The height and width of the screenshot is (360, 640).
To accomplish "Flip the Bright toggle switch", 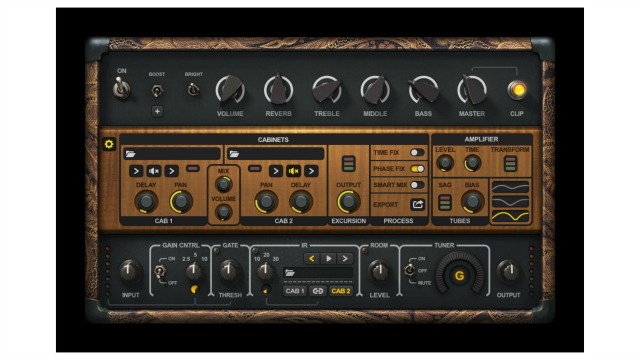I will point(193,89).
